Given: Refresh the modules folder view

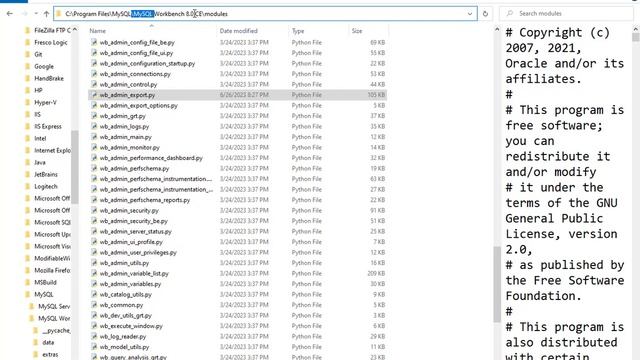Looking at the screenshot, I should 485,13.
